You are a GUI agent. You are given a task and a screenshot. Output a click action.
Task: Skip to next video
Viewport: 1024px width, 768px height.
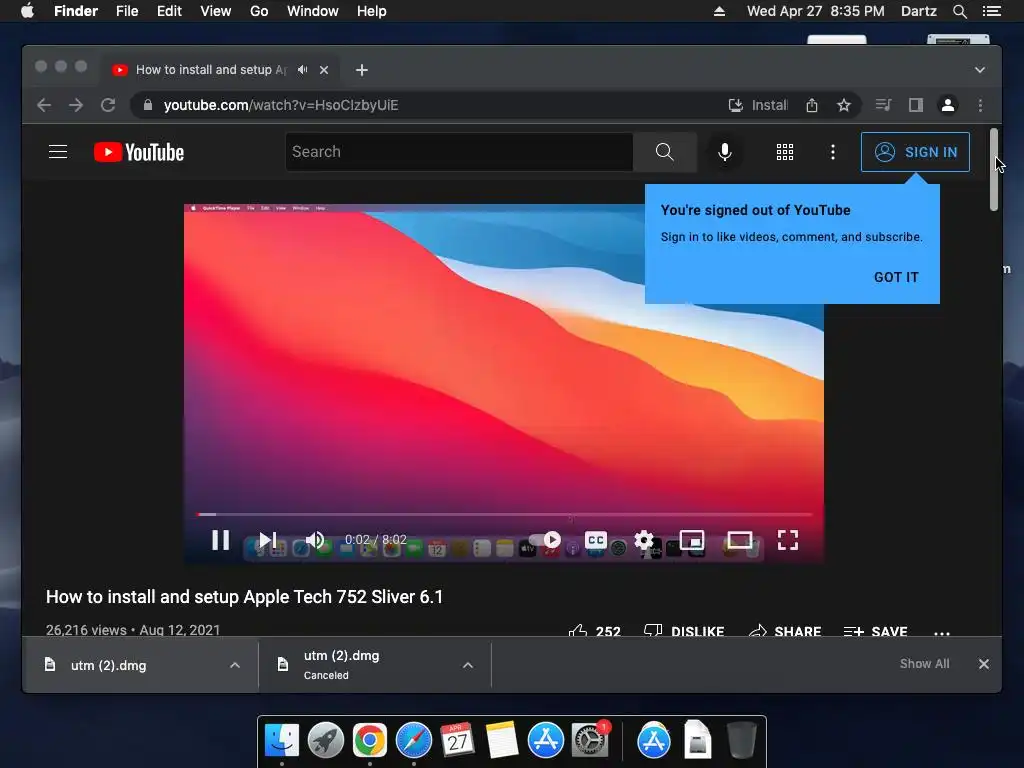tap(268, 540)
